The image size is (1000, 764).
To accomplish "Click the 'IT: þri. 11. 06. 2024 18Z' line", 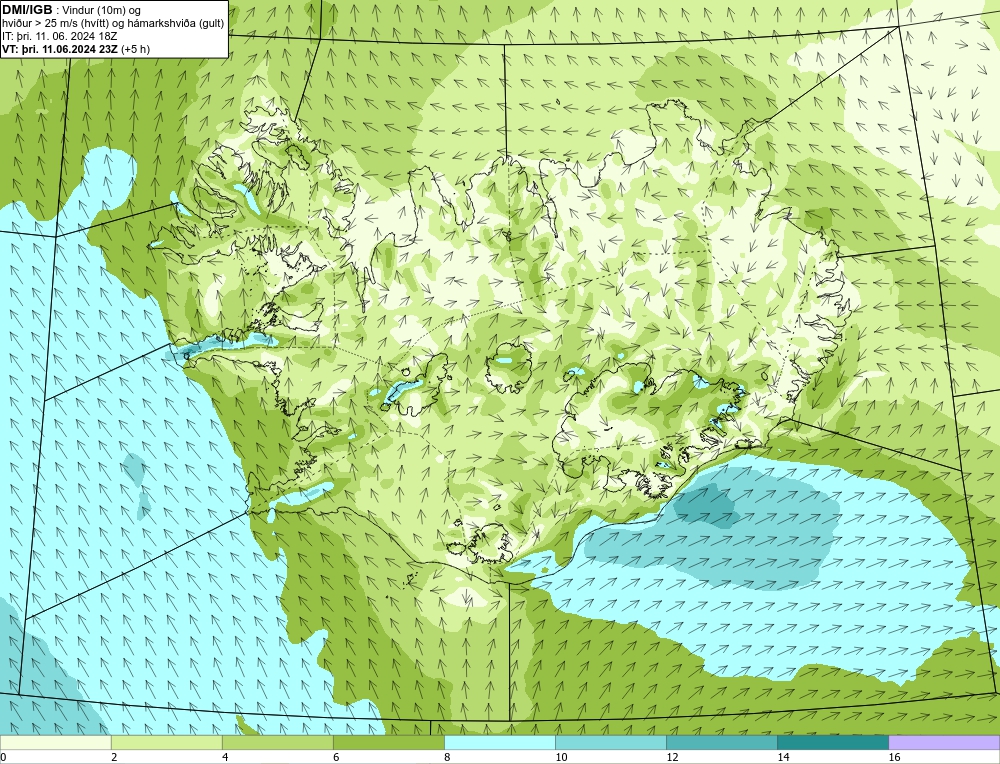I will pyautogui.click(x=59, y=36).
